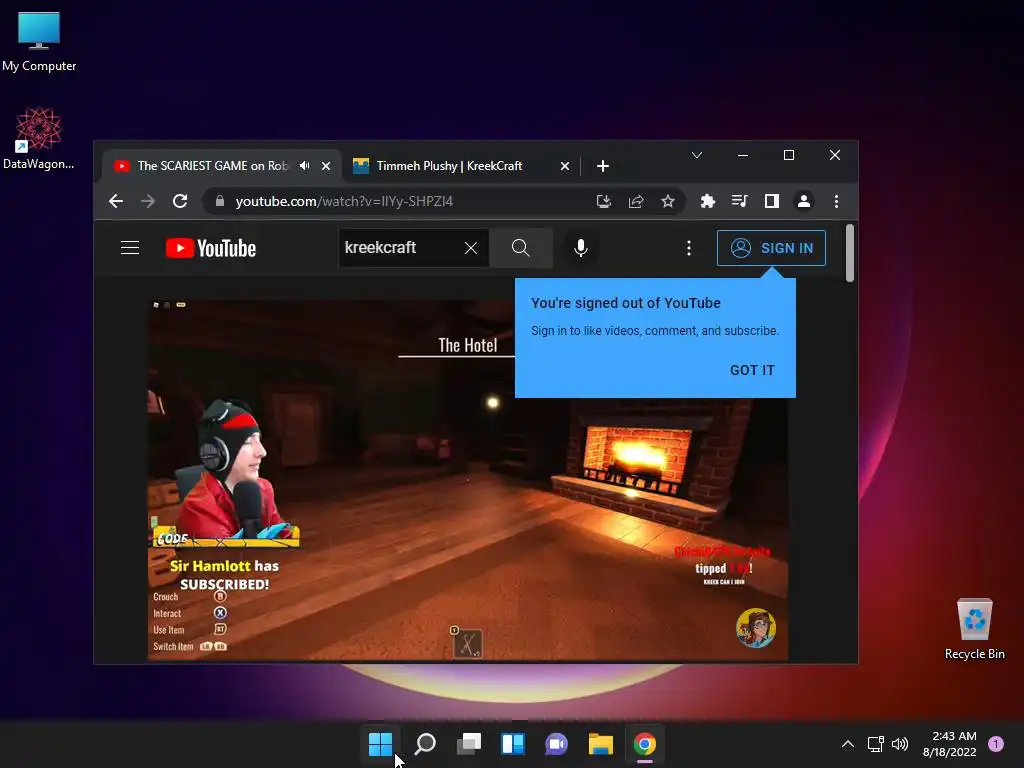This screenshot has width=1024, height=768.
Task: Open the Chrome profile avatar menu
Action: coord(804,201)
